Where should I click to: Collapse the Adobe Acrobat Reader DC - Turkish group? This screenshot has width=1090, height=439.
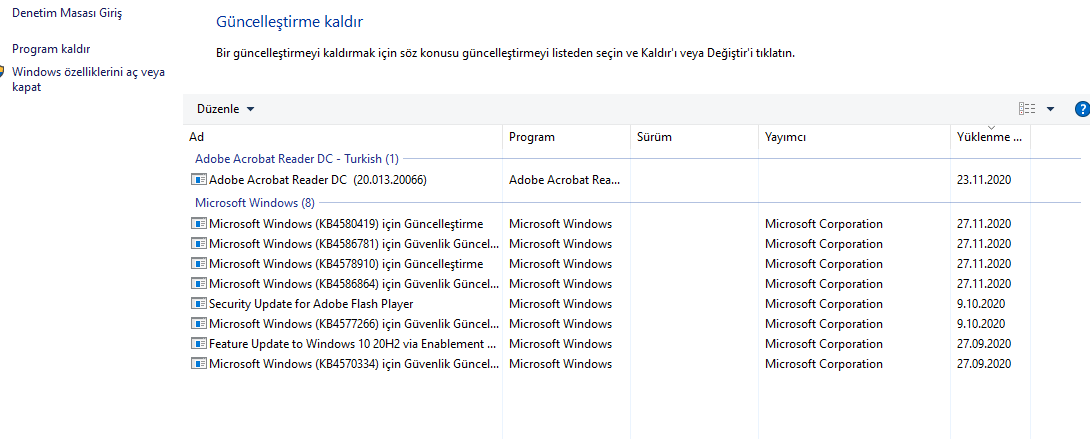pos(296,158)
